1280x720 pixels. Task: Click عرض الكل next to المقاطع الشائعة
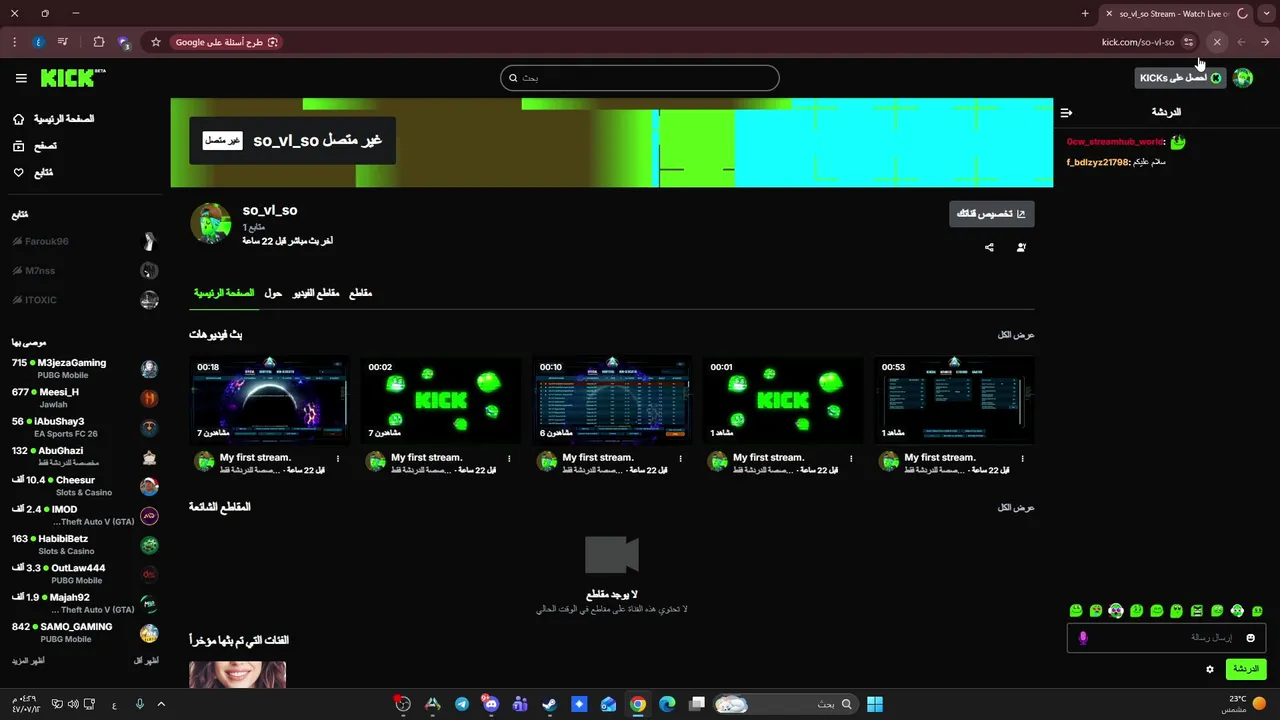pos(1016,508)
